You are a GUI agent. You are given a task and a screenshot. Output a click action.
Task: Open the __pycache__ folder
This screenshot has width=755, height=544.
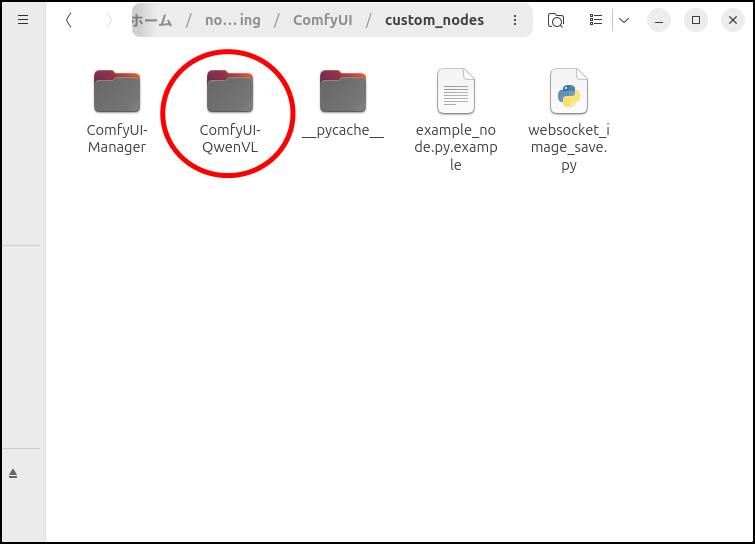pyautogui.click(x=343, y=93)
